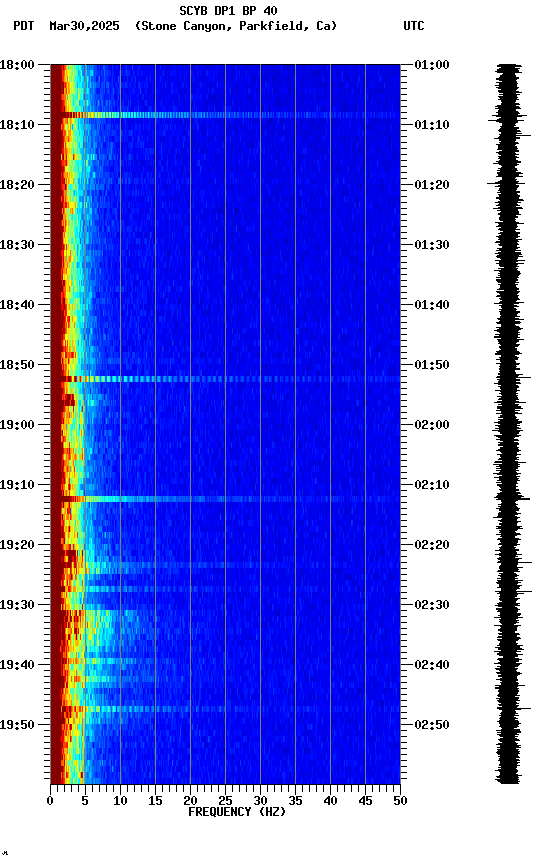Click the 40 Hz frequency axis label

coord(331,801)
